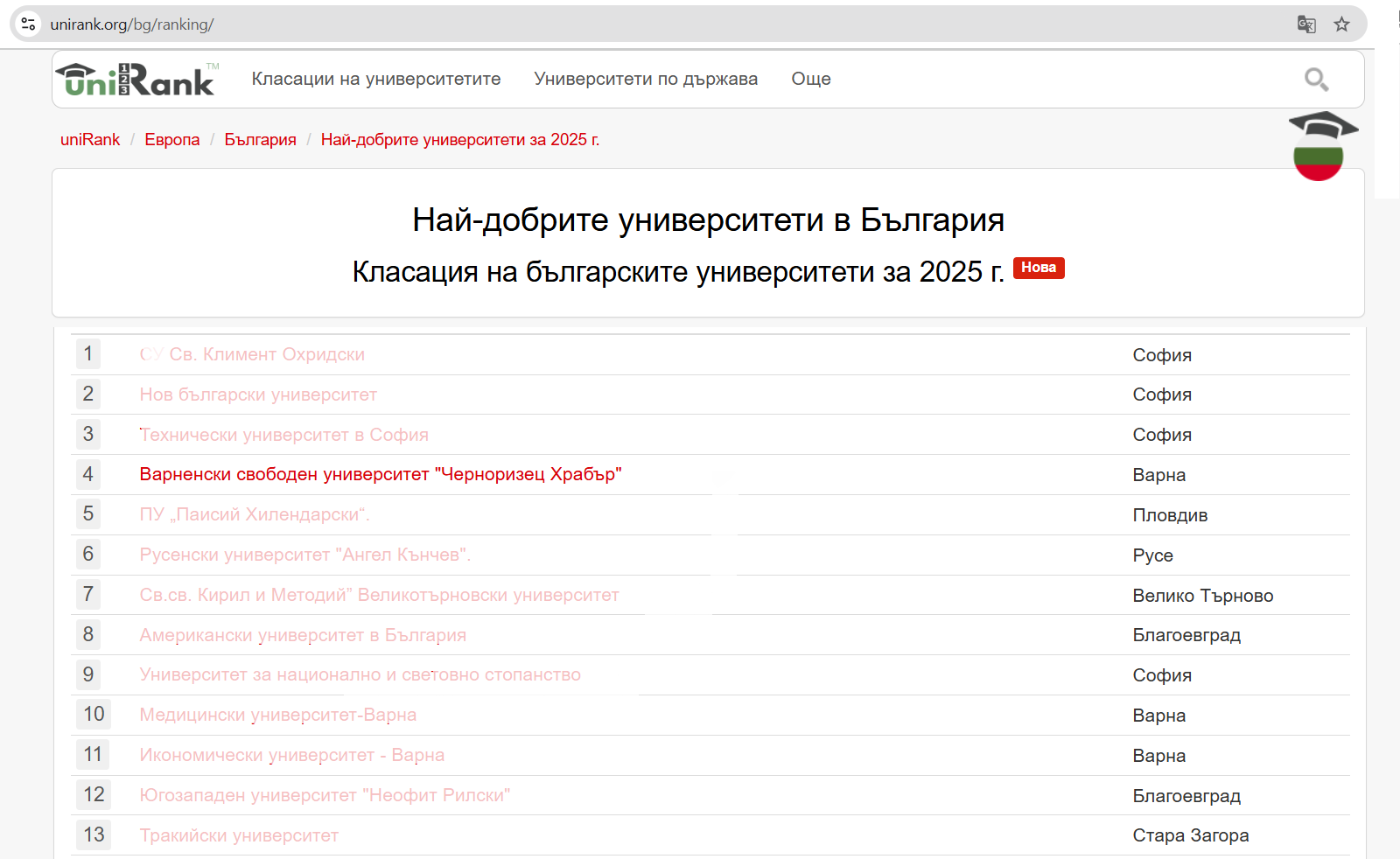This screenshot has height=859, width=1400.
Task: Bookmark this page with the star icon
Action: (x=1342, y=24)
